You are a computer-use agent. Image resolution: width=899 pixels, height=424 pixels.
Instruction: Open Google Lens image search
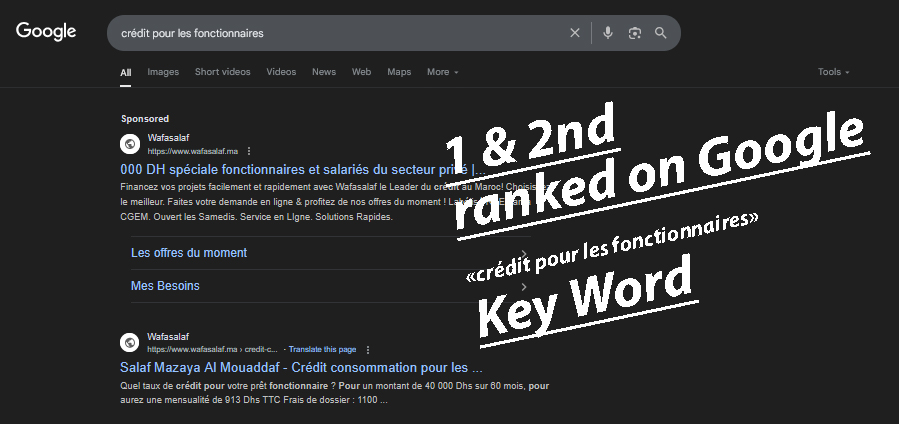click(x=634, y=33)
